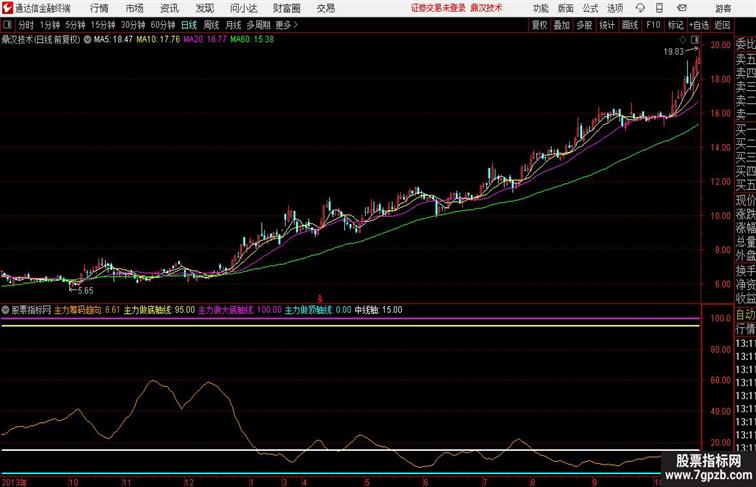Click the MA20: 16.77 value
The width and height of the screenshot is (756, 487).
[x=205, y=40]
